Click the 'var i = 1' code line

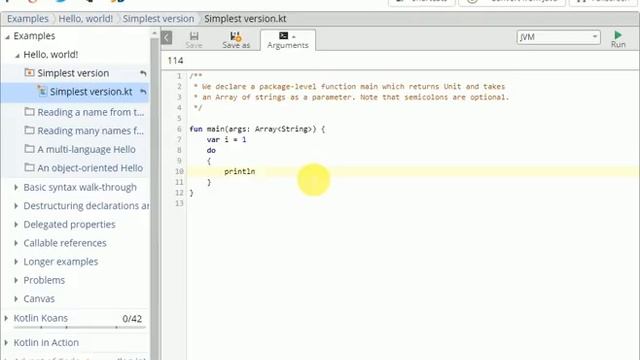226,140
